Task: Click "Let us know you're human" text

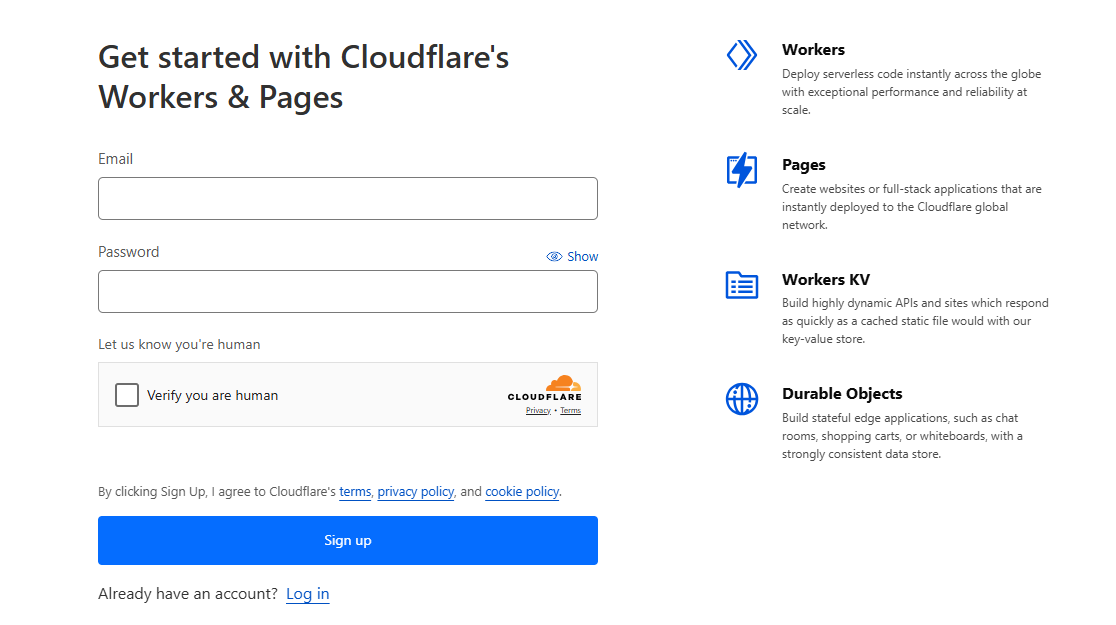Action: coord(179,345)
